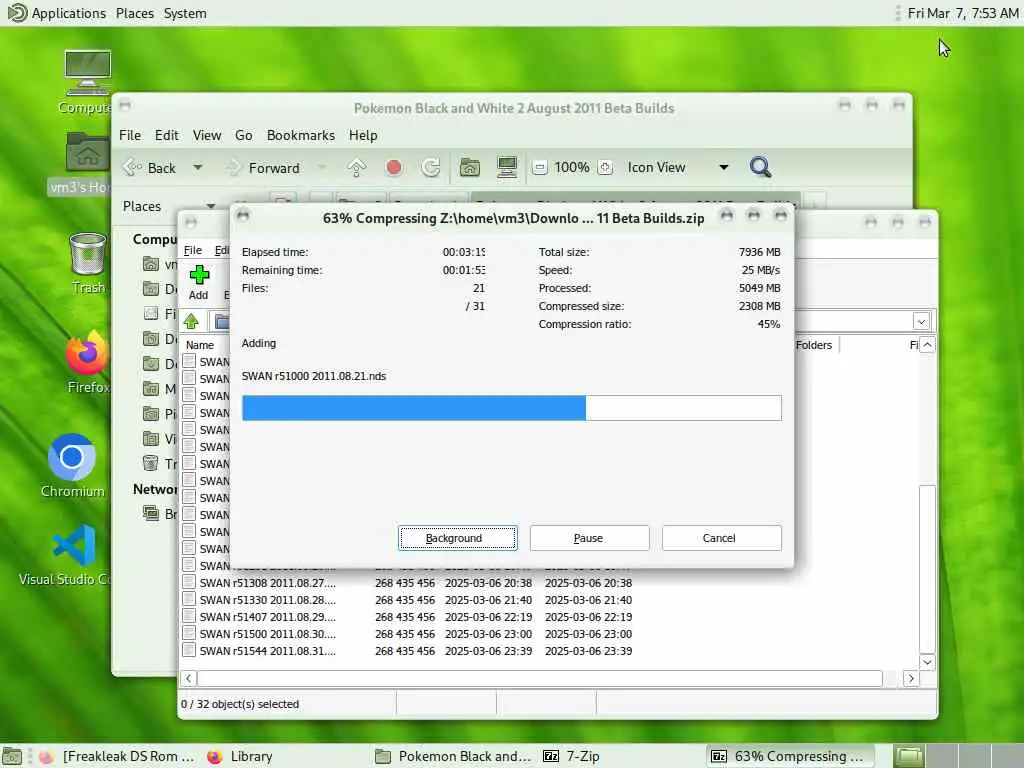
Task: Switch to Freakleak DS Rom taskbar window
Action: pyautogui.click(x=116, y=756)
